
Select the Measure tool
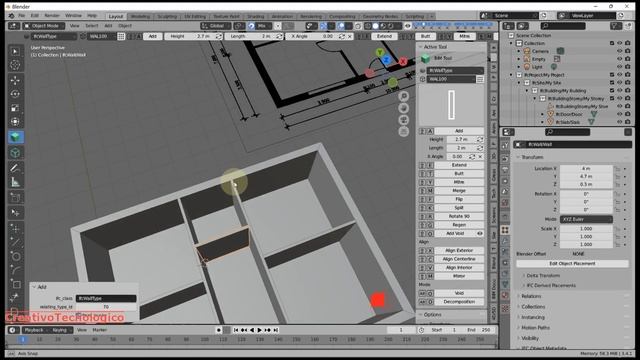(15, 182)
